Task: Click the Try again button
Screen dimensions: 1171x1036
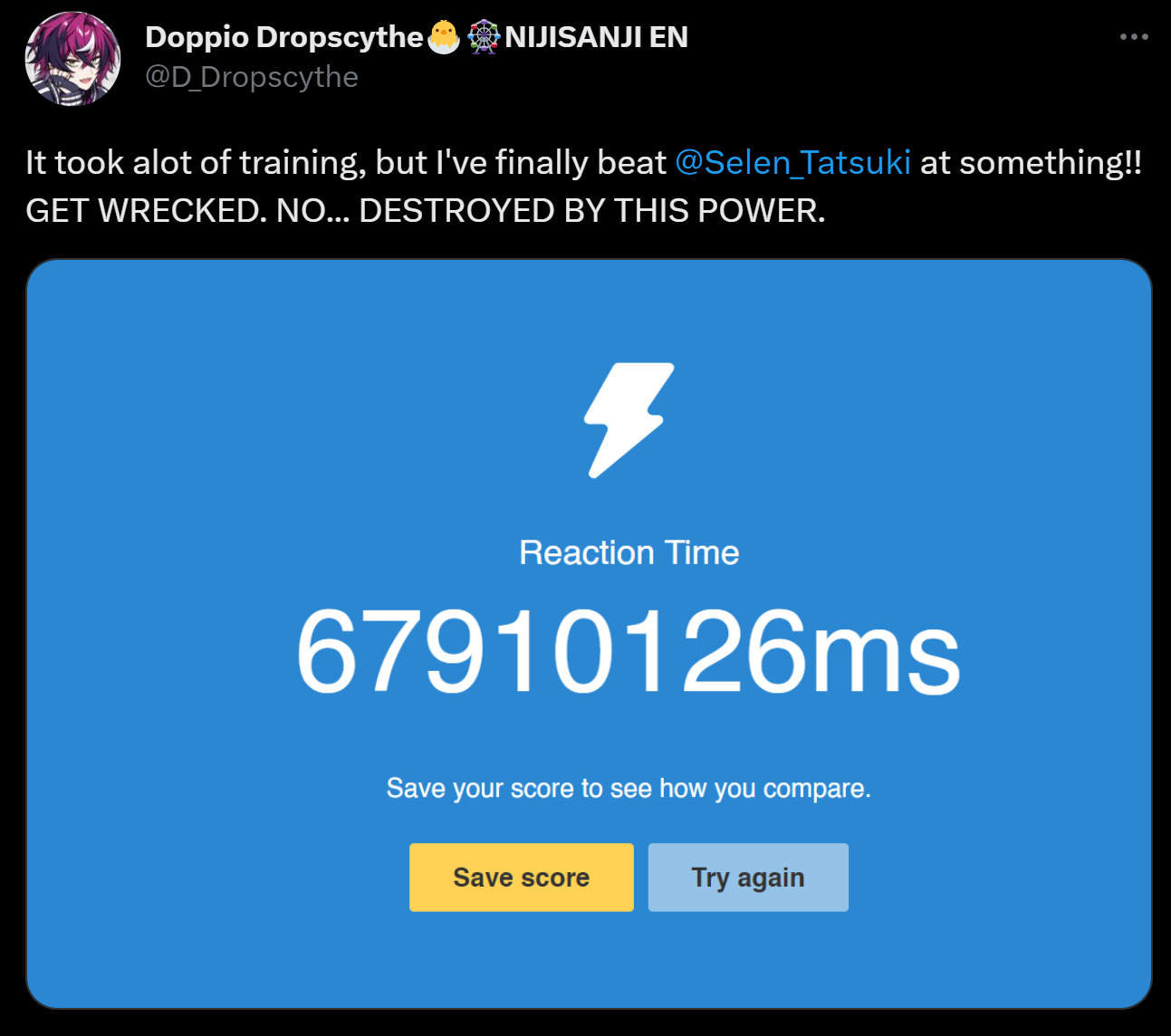Action: 748,878
